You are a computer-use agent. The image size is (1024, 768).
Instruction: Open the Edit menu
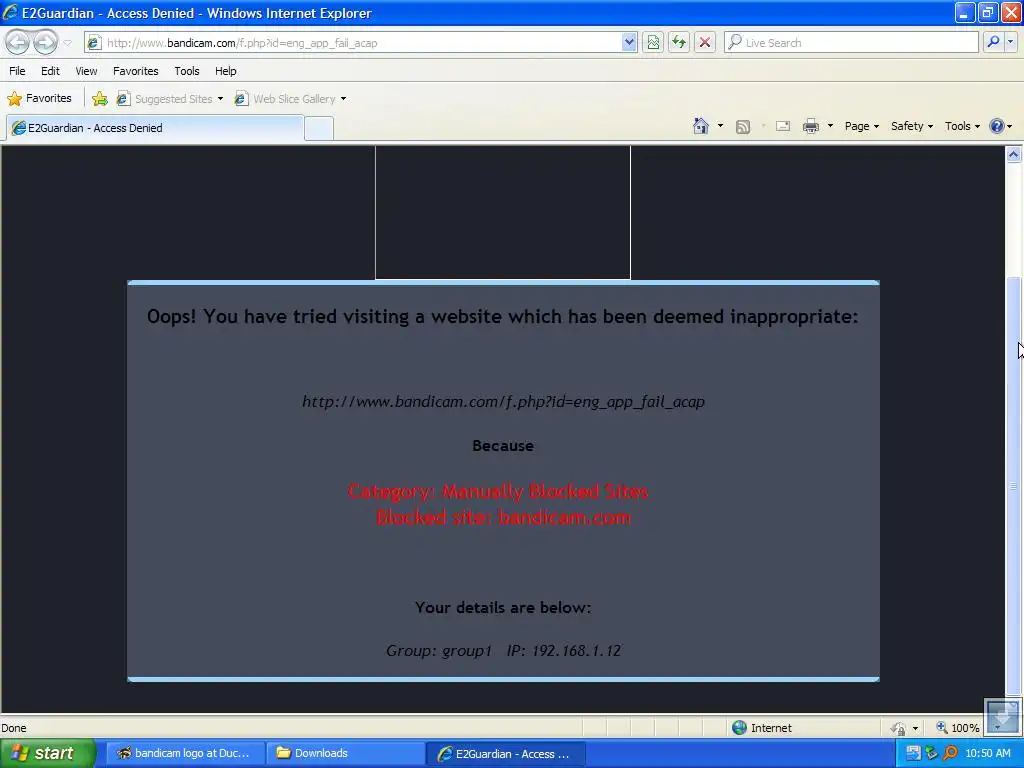(50, 71)
